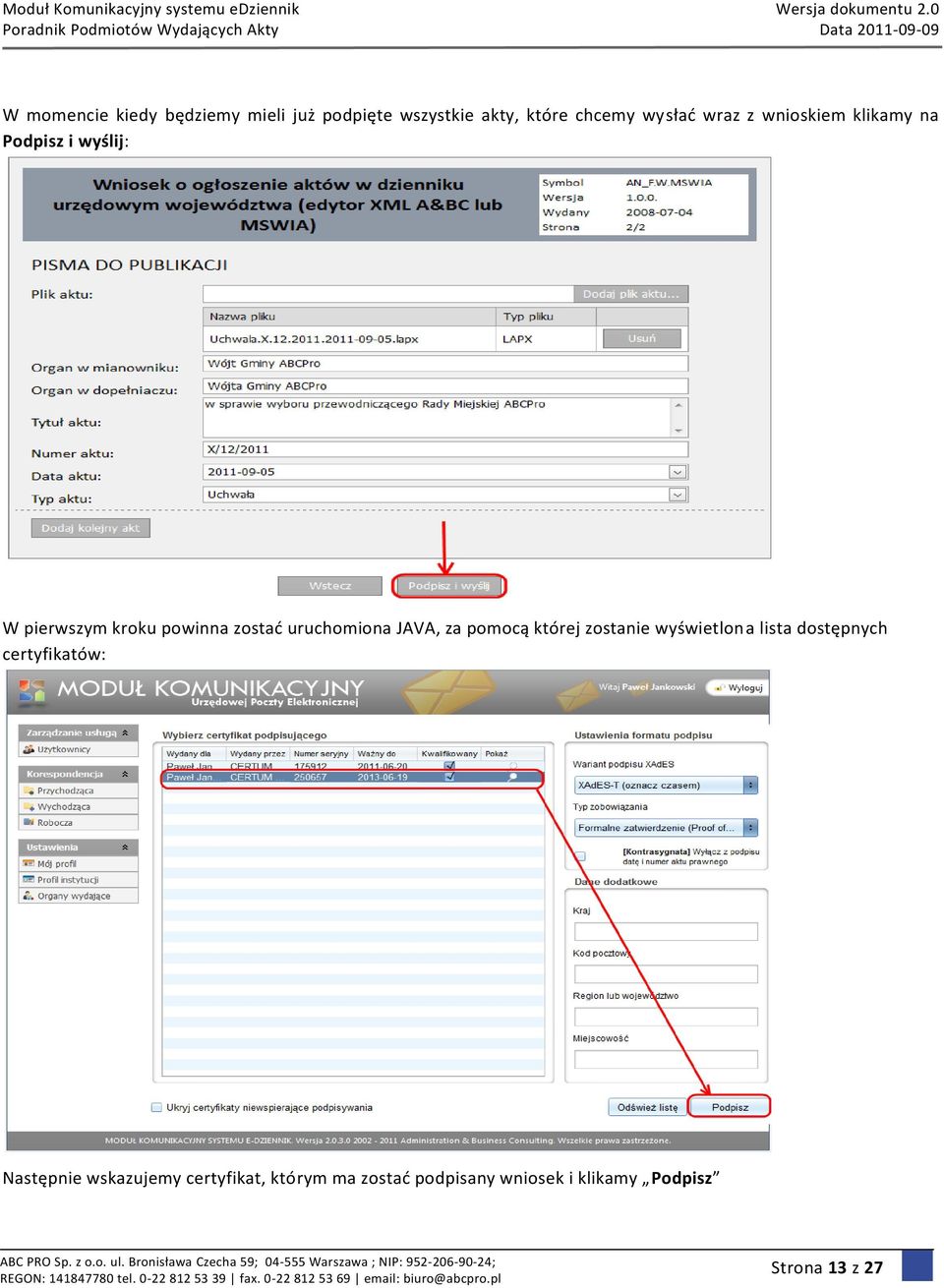Open Mój profil settings item

point(79,863)
